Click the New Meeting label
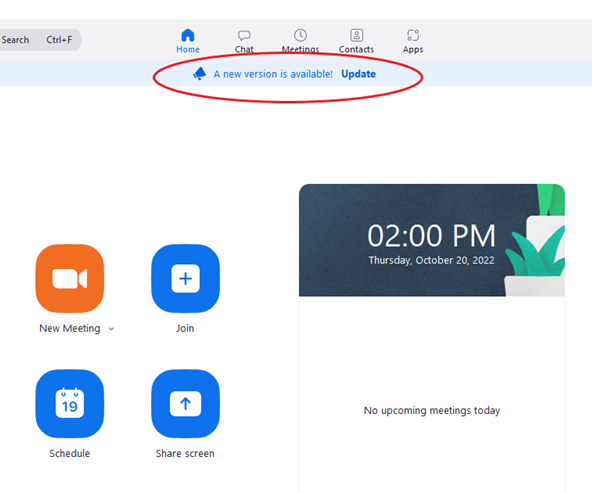This screenshot has width=592, height=493. pyautogui.click(x=70, y=328)
